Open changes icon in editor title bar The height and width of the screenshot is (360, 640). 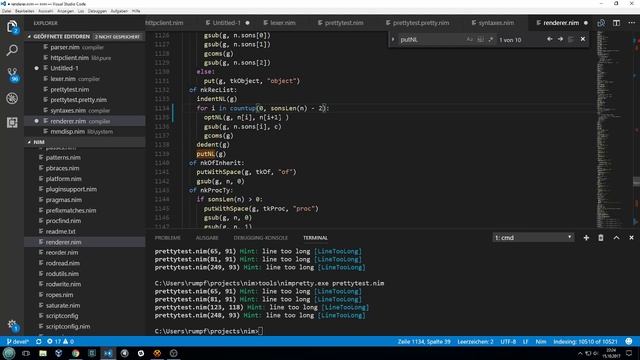tap(601, 23)
